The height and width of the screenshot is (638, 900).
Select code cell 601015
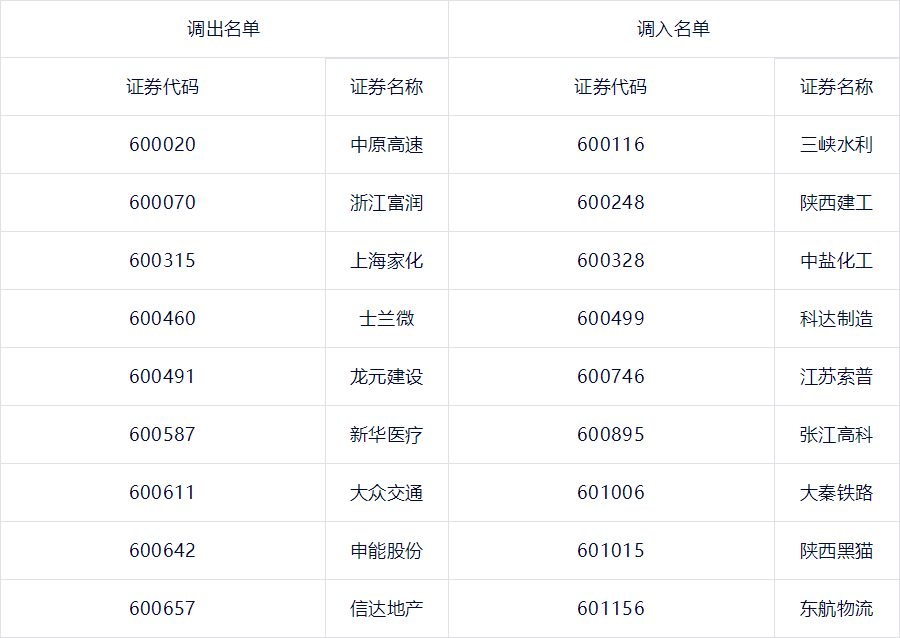click(611, 550)
